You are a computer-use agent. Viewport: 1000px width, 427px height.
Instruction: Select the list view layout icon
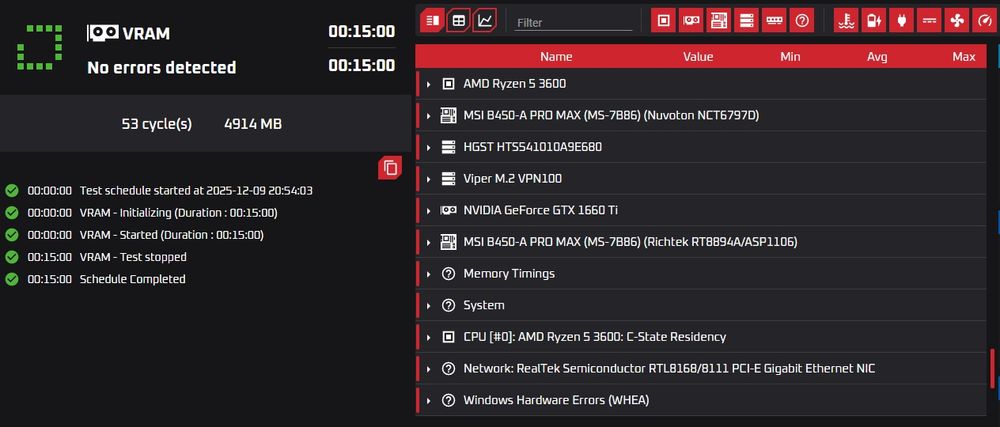(x=432, y=21)
